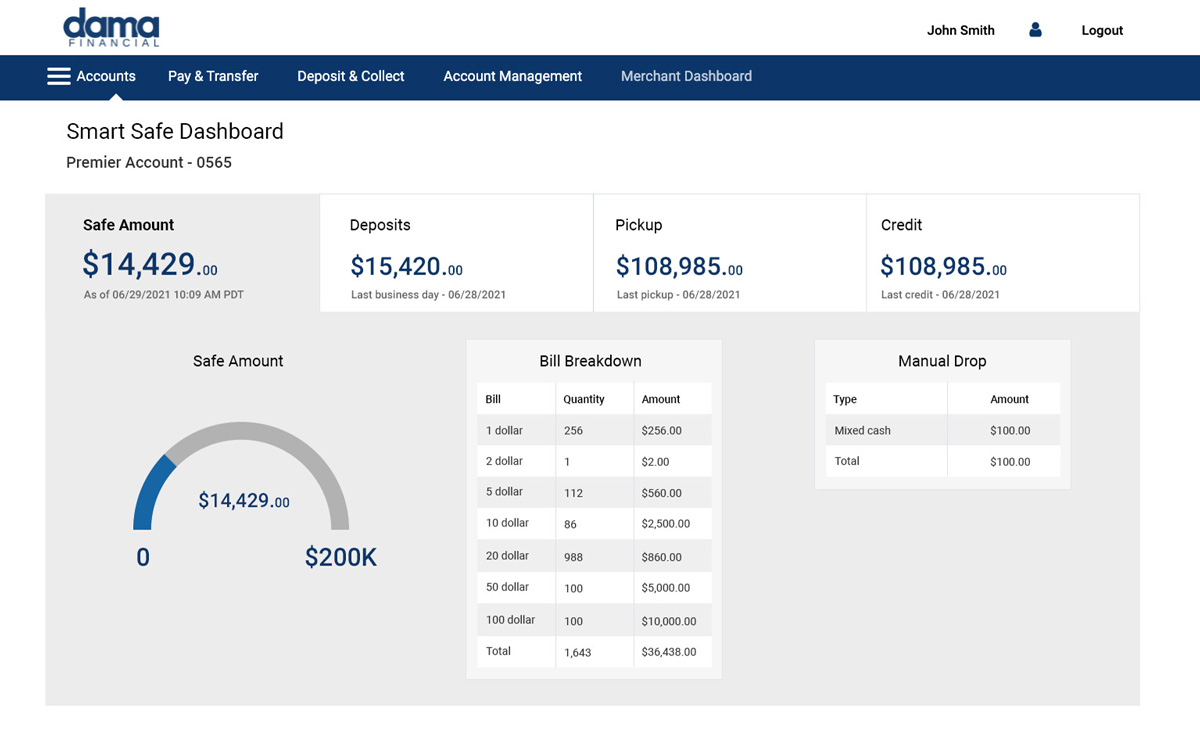Click the hamburger menu icon
The width and height of the screenshot is (1200, 741).
point(58,77)
